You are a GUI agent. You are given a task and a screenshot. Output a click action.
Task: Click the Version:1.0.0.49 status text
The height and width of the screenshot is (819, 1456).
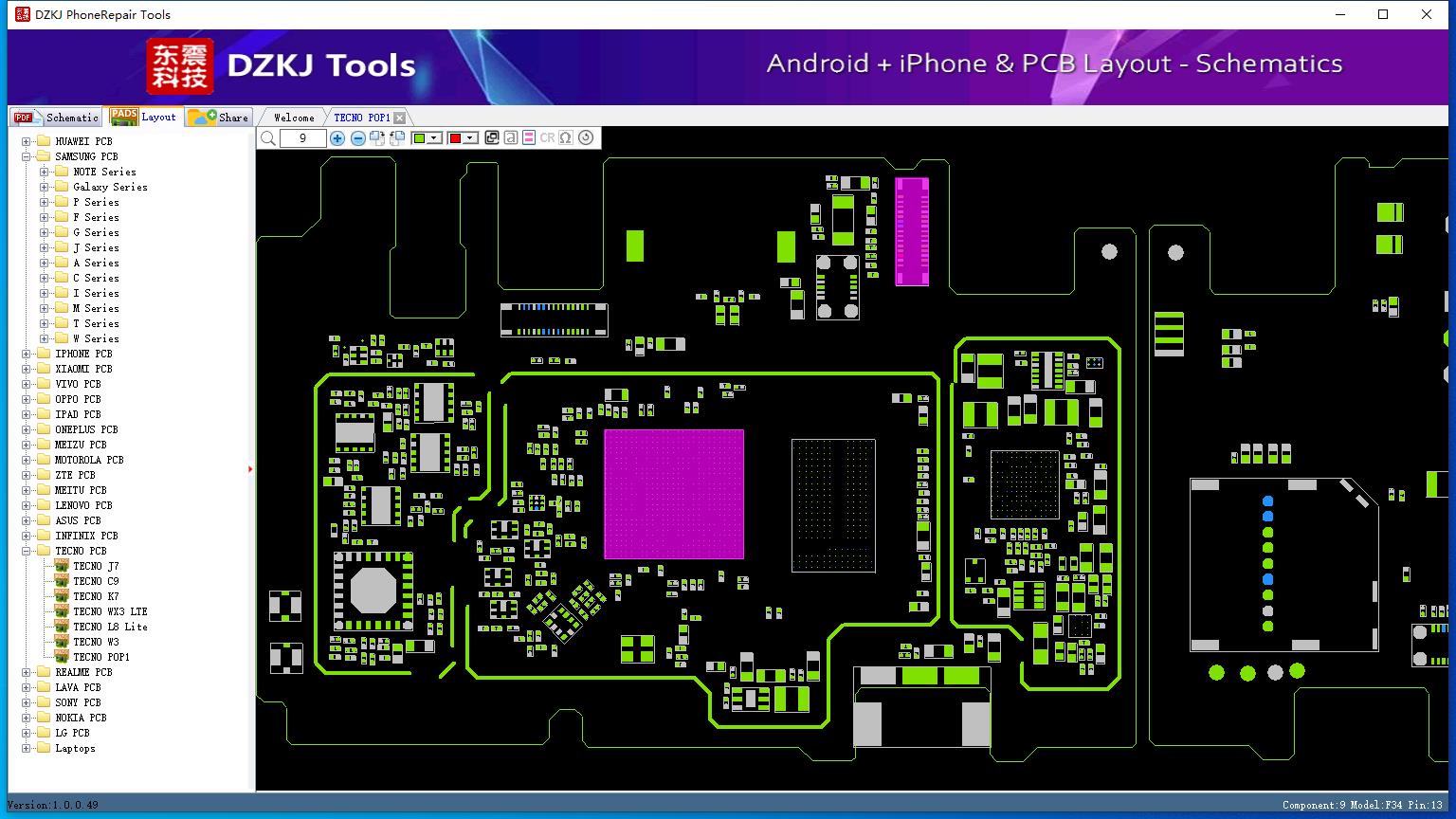pos(53,805)
